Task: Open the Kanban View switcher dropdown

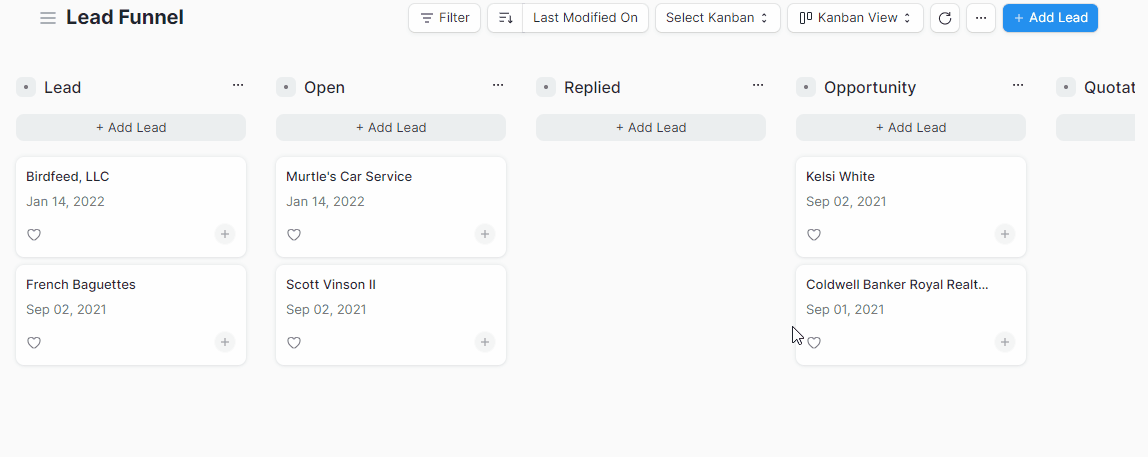Action: [855, 18]
